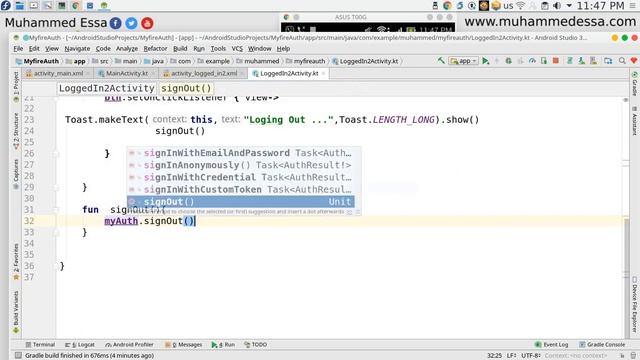This screenshot has height=360, width=640.
Task: Close the LoggedIn2Activity.kt tab
Action: tap(323, 73)
